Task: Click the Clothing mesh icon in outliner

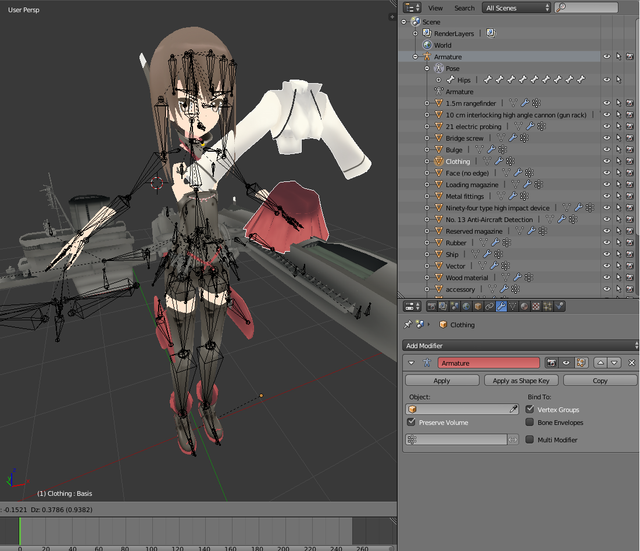Action: tap(439, 161)
